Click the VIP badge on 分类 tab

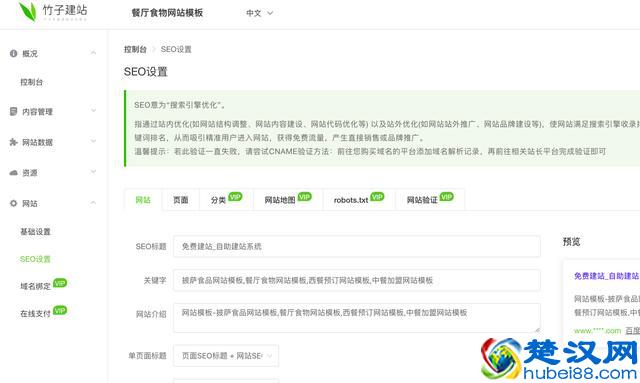[235, 196]
